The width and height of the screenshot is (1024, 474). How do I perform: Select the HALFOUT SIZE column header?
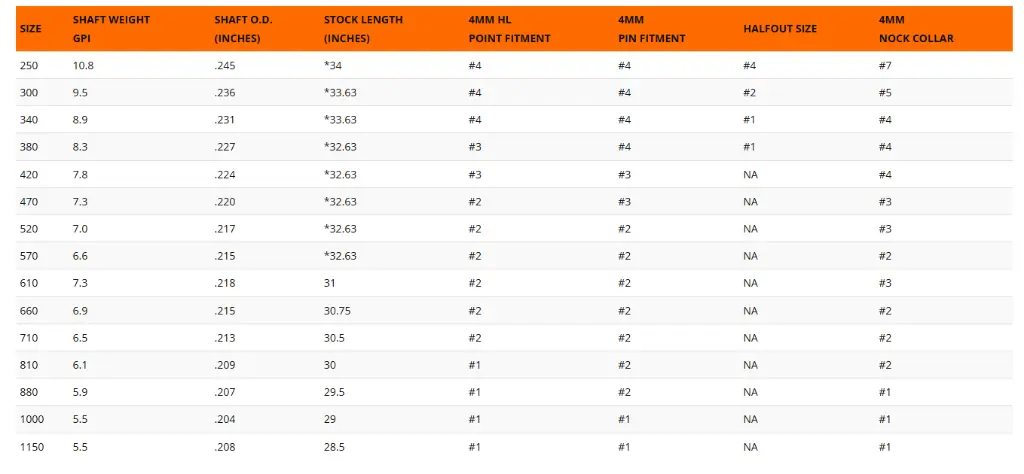tap(780, 29)
